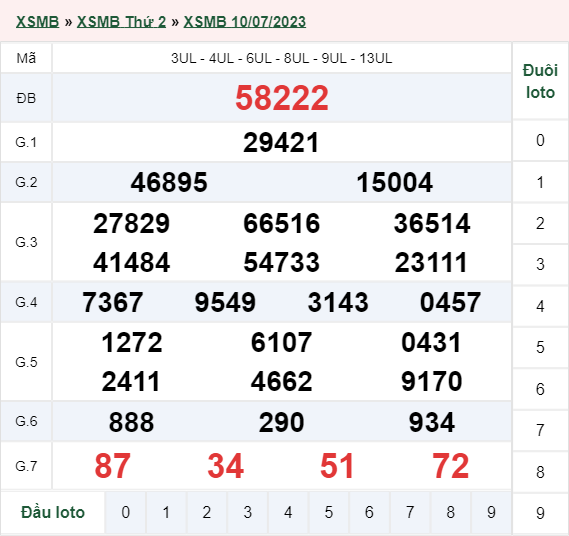
Task: Click G.7 number 34
Action: 225,466
